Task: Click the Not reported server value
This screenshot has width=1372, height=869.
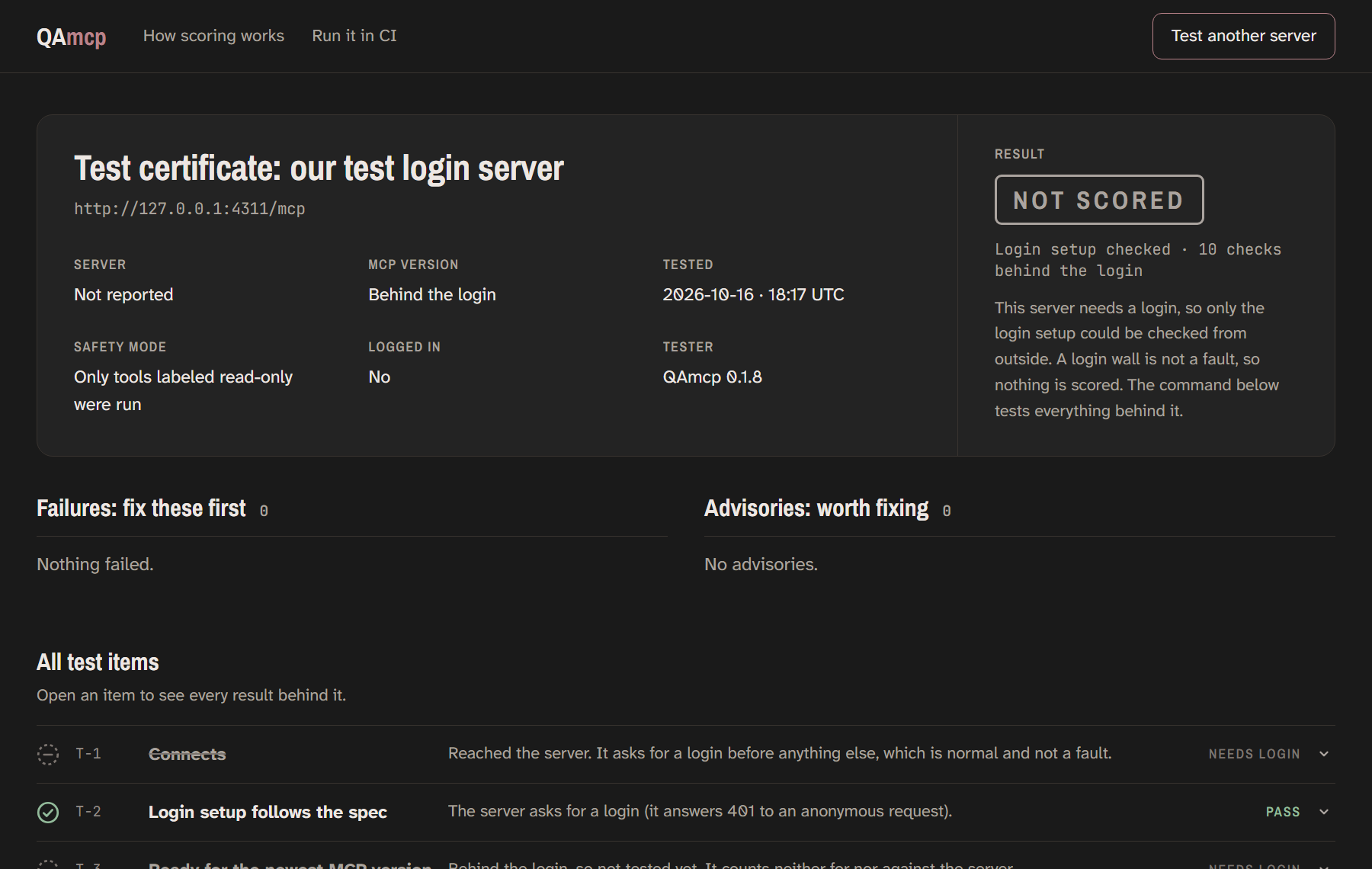Action: tap(123, 294)
